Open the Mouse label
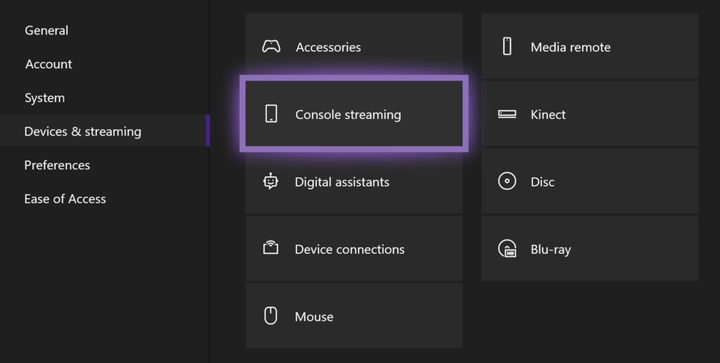 click(314, 317)
